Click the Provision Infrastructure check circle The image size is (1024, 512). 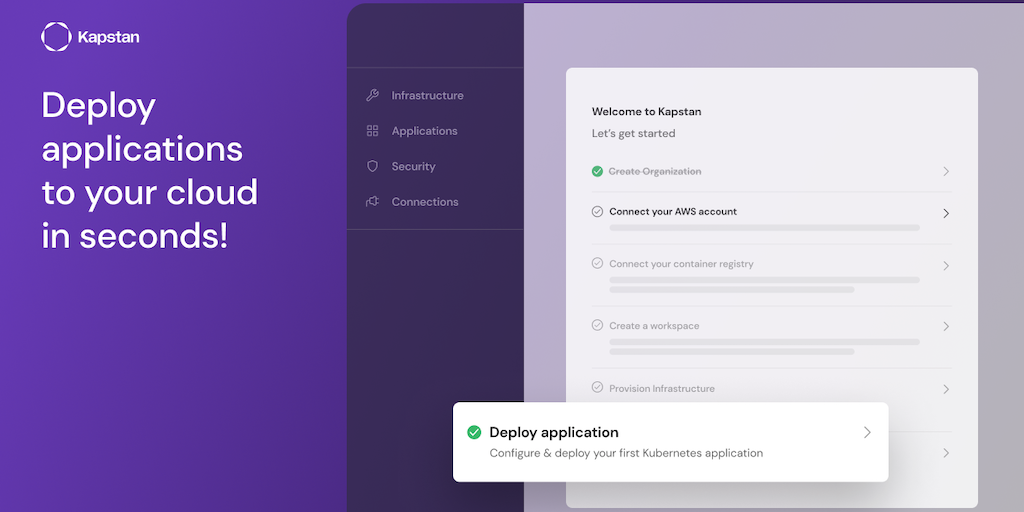coord(597,388)
